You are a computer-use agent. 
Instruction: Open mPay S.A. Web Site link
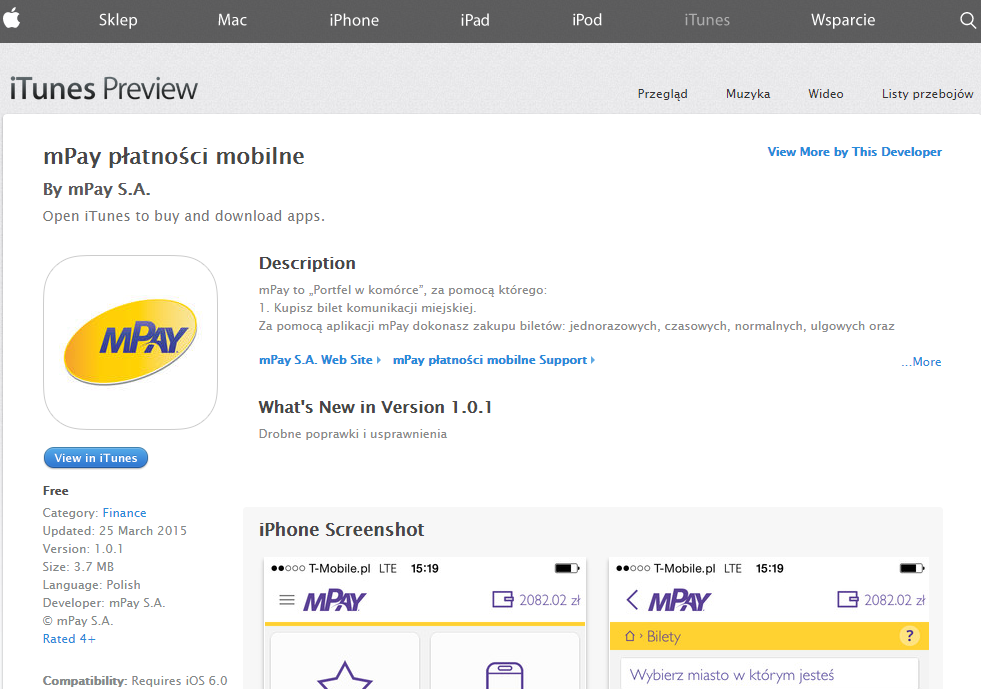tap(320, 360)
